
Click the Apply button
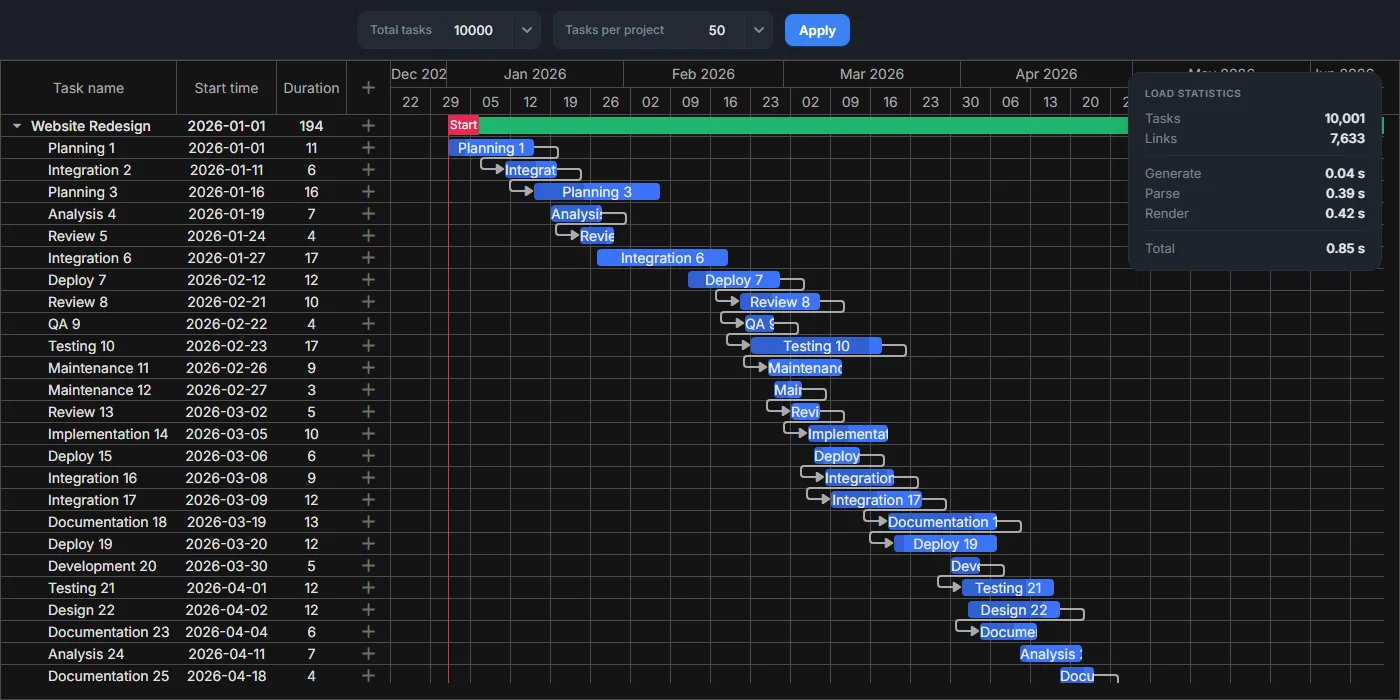coord(817,30)
